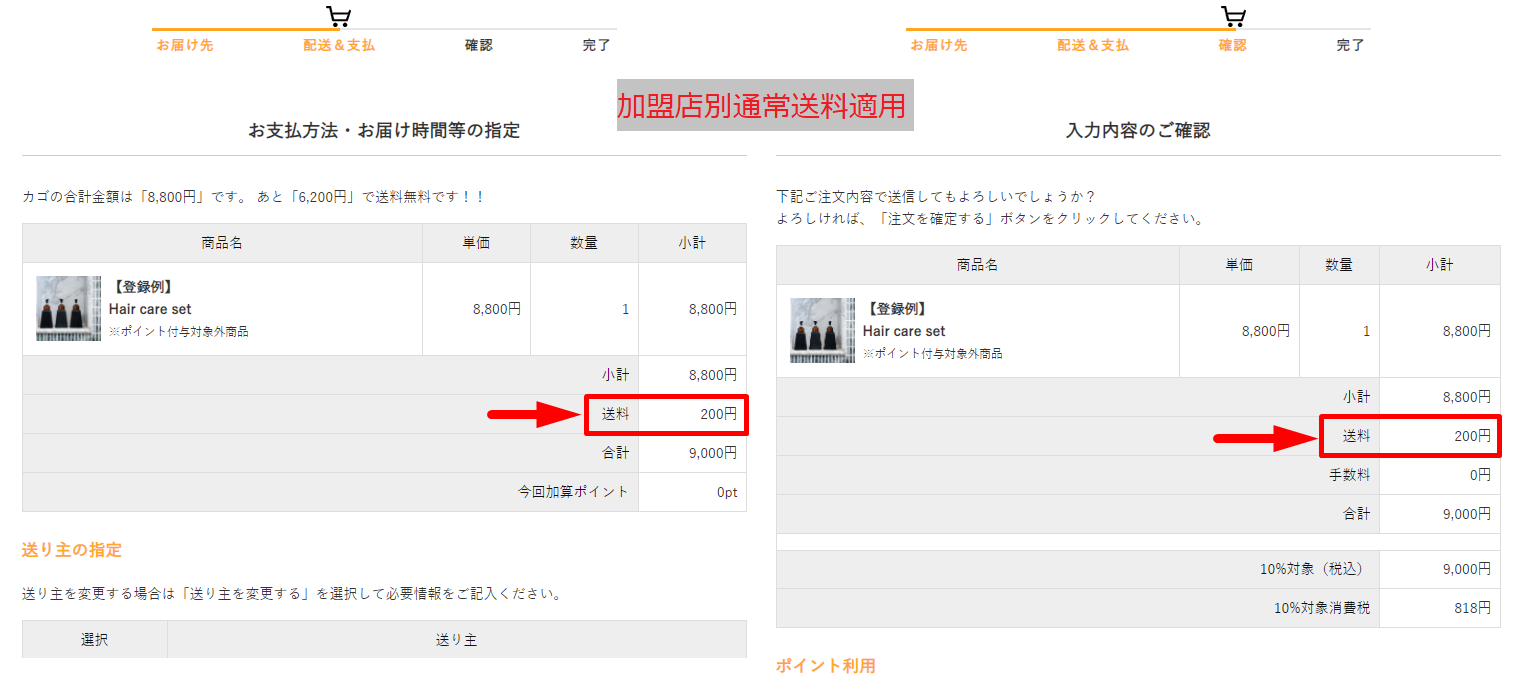Click the 818円 consumption tax value
Screen dimensions: 1521x700
pyautogui.click(x=1473, y=608)
